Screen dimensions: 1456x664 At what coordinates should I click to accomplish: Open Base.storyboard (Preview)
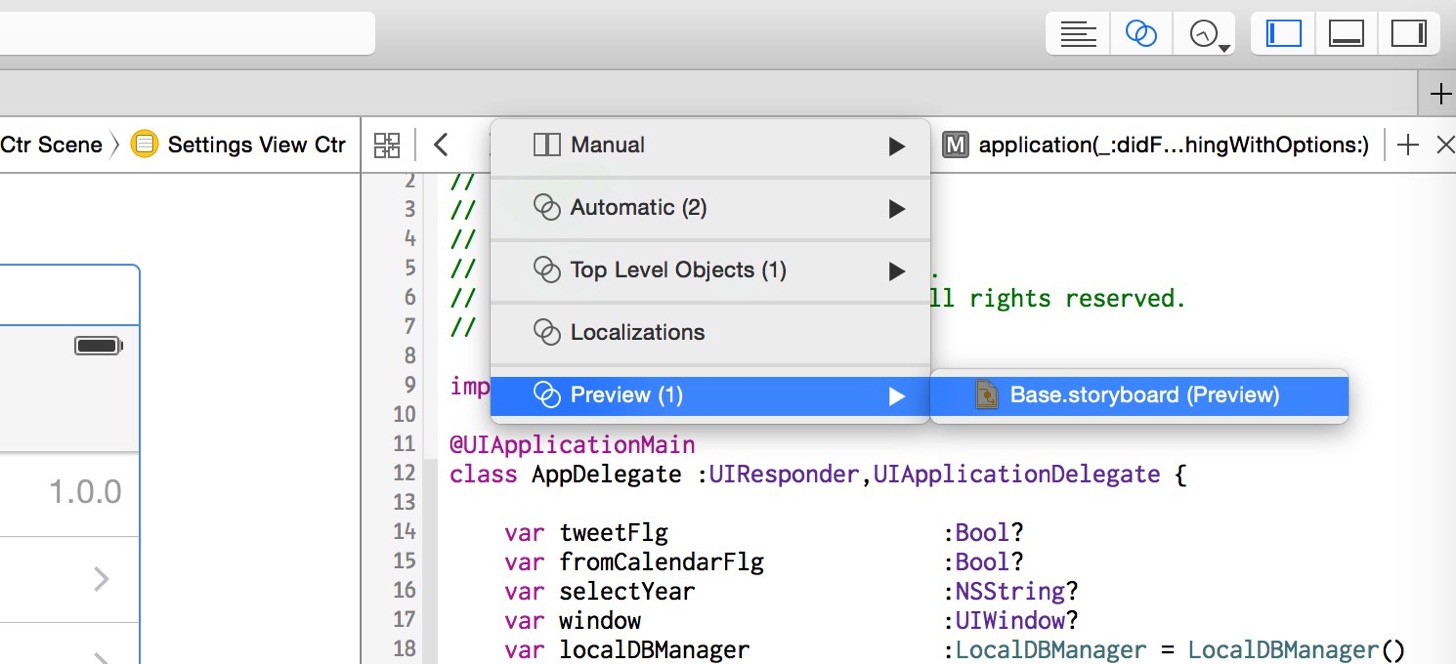[1140, 395]
